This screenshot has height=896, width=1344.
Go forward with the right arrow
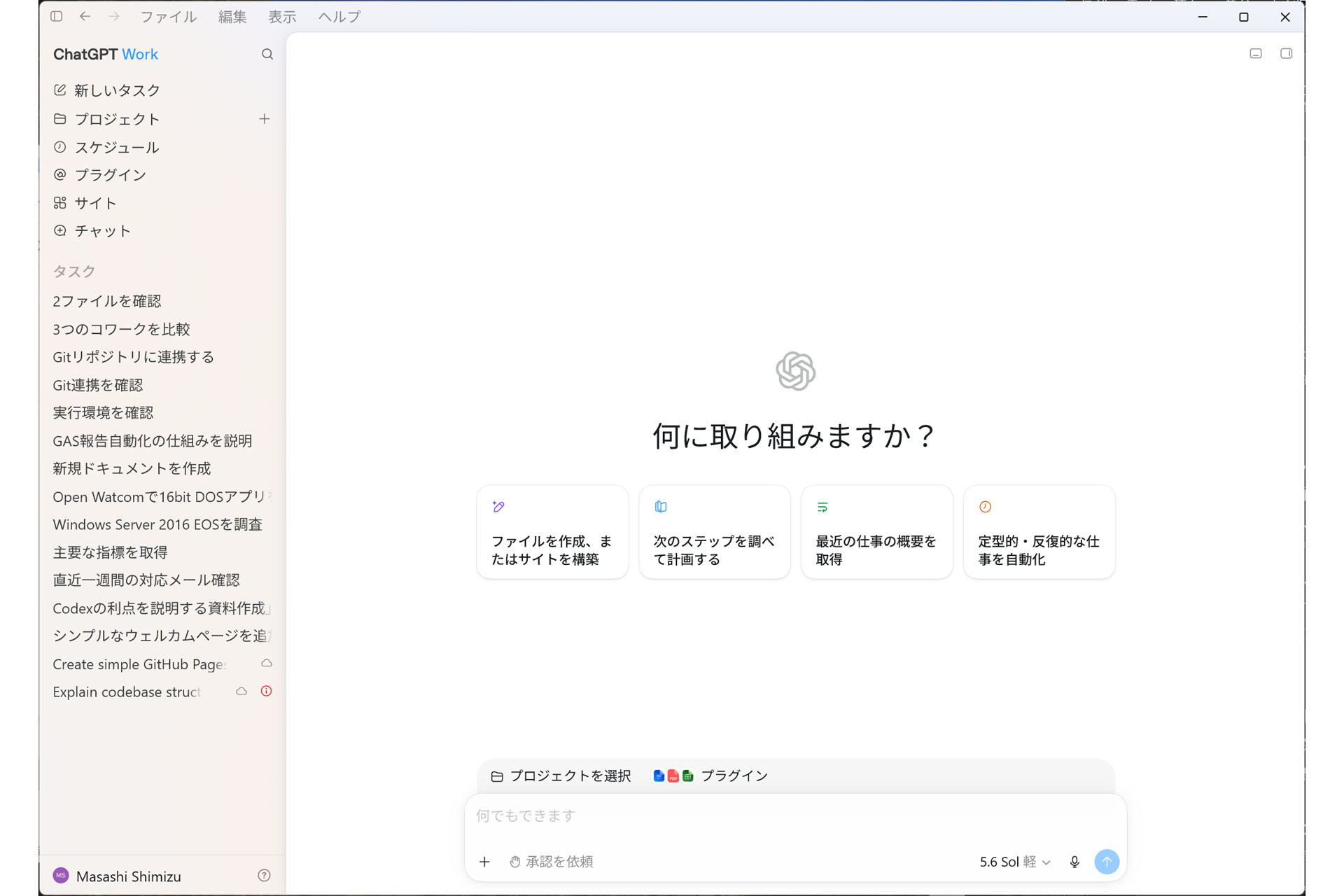click(114, 16)
